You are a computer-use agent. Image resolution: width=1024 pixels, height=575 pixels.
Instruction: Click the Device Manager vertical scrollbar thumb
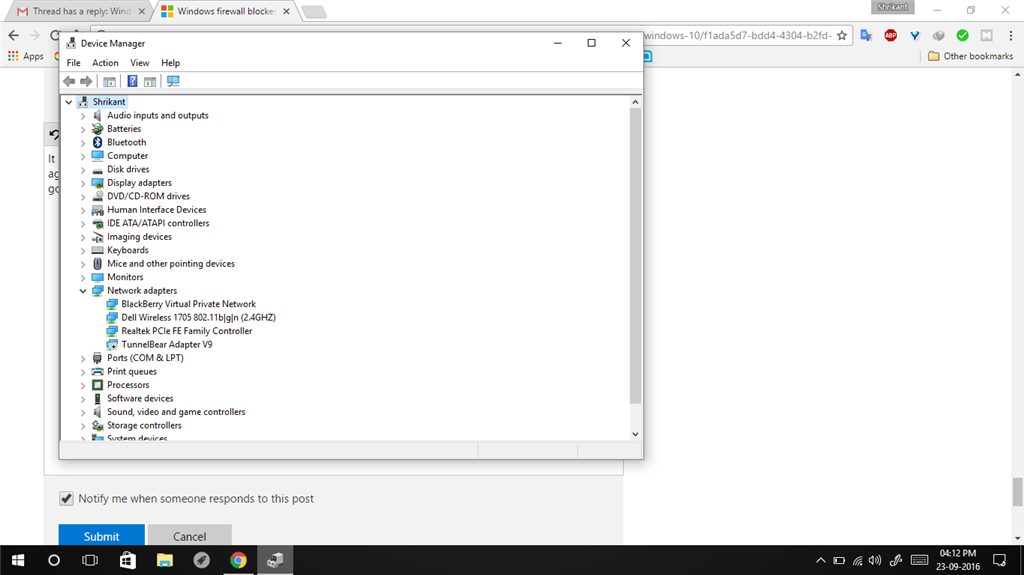click(x=635, y=256)
